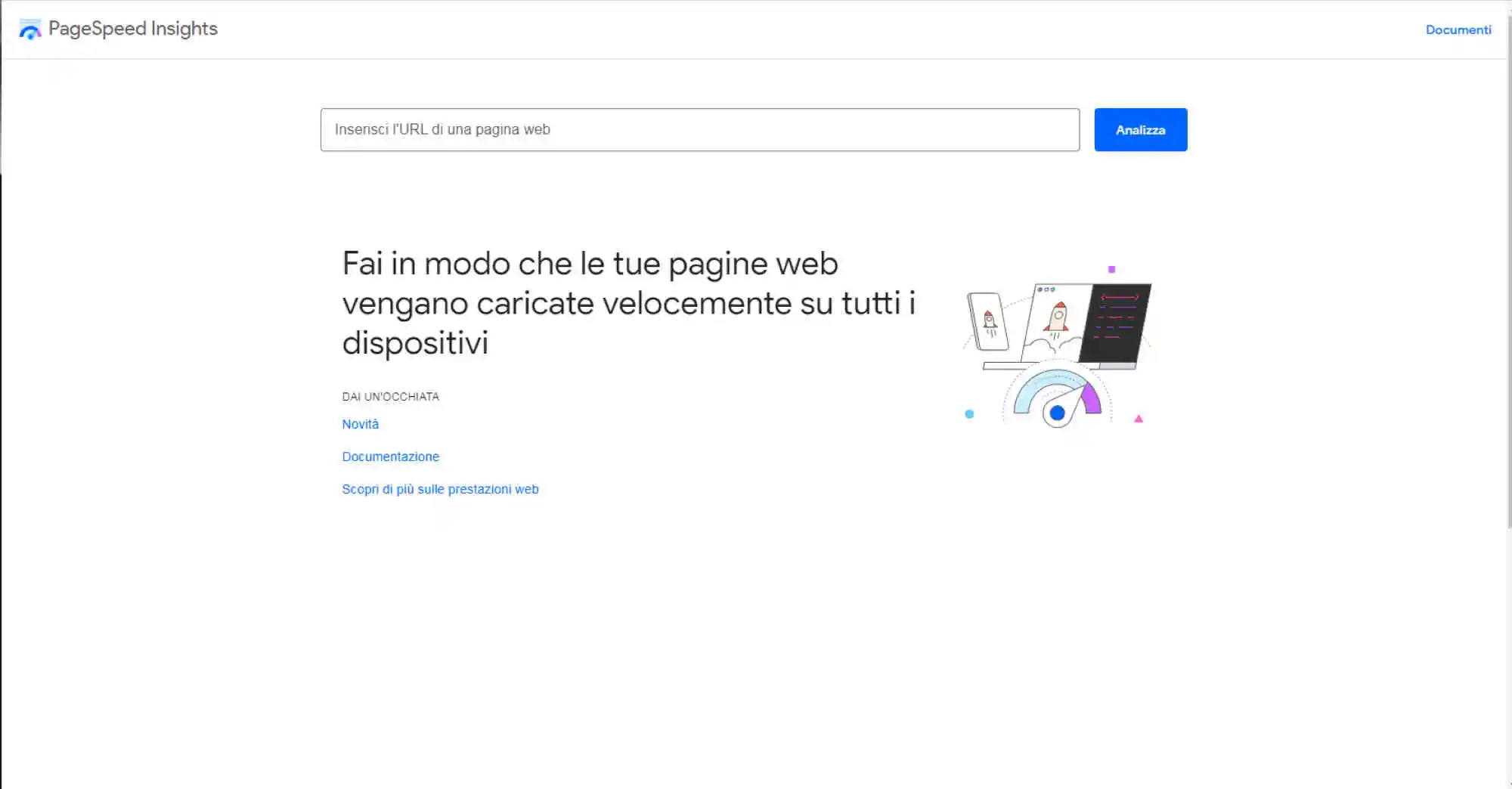Click the DAI UN'OCCHIATA section label
The height and width of the screenshot is (789, 1512).
[x=390, y=396]
